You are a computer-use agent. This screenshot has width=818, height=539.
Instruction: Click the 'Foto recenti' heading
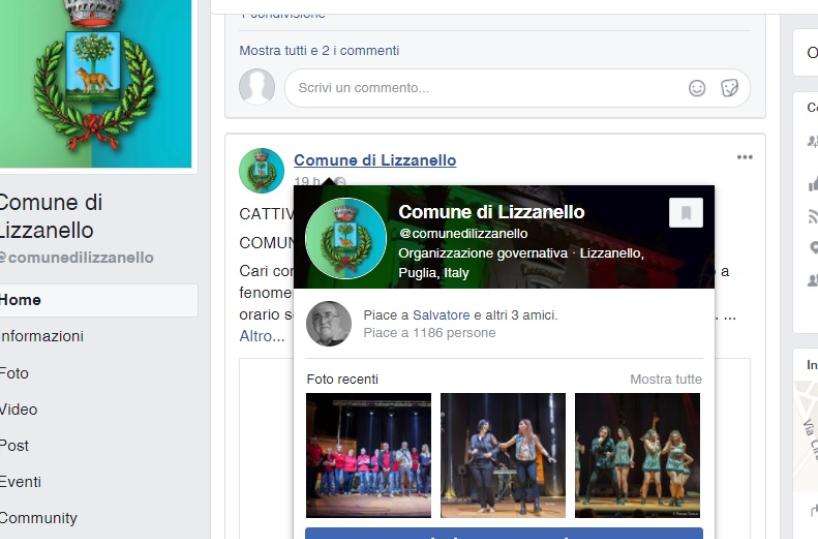coord(342,379)
